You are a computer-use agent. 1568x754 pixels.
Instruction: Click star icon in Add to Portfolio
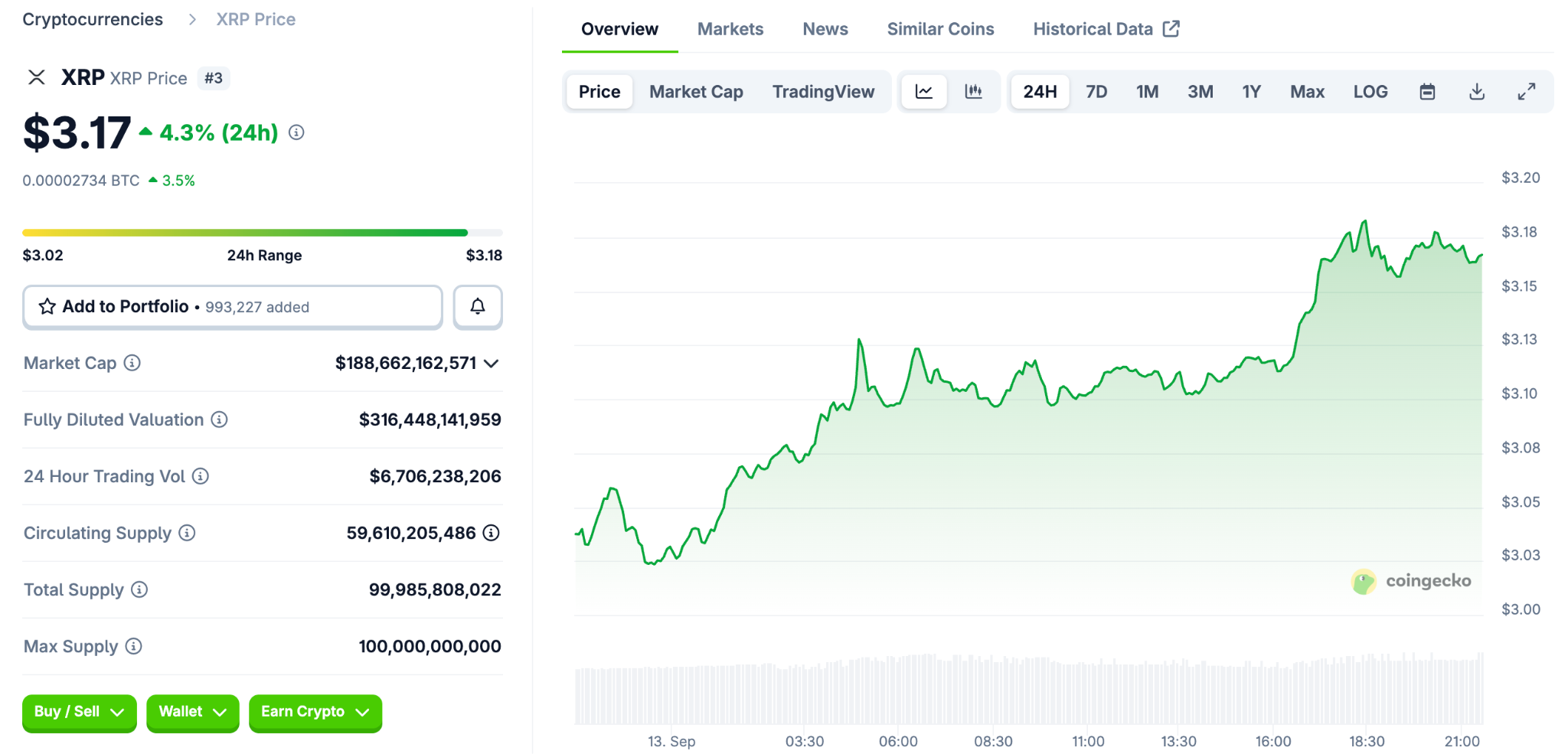tap(47, 306)
